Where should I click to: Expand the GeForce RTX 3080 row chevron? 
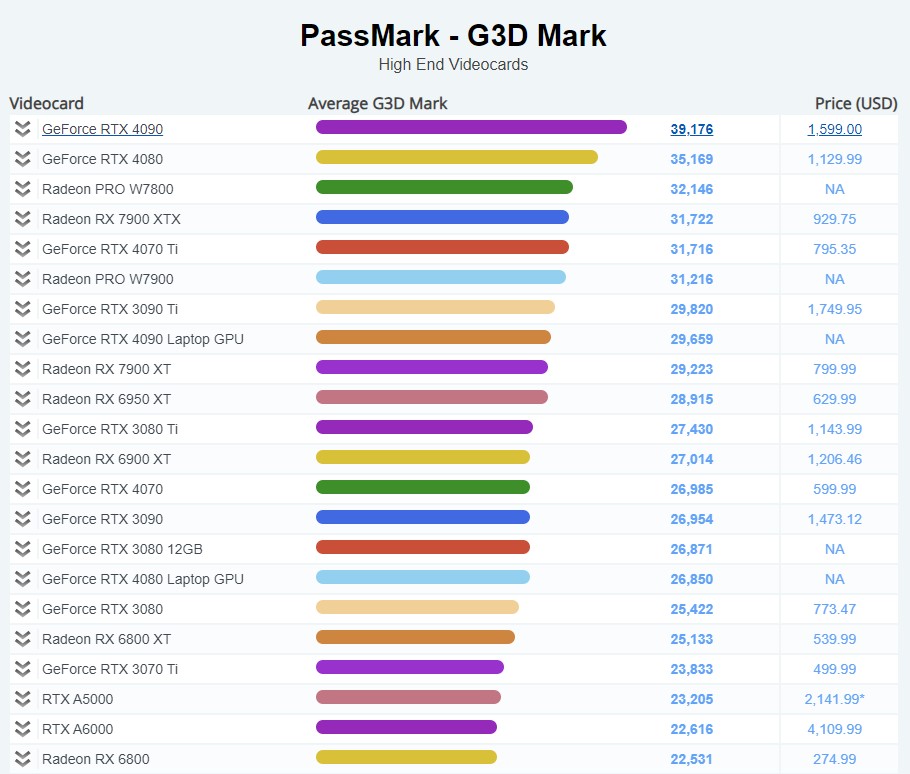[x=22, y=609]
